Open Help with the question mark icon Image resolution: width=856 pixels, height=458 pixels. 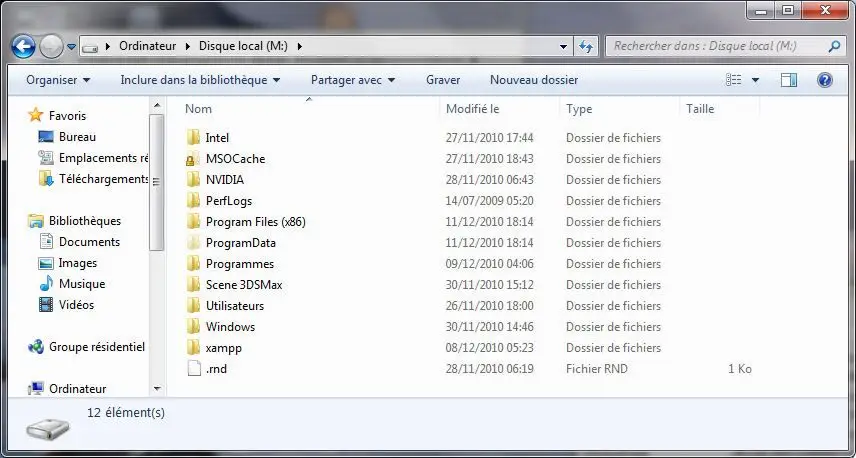824,80
